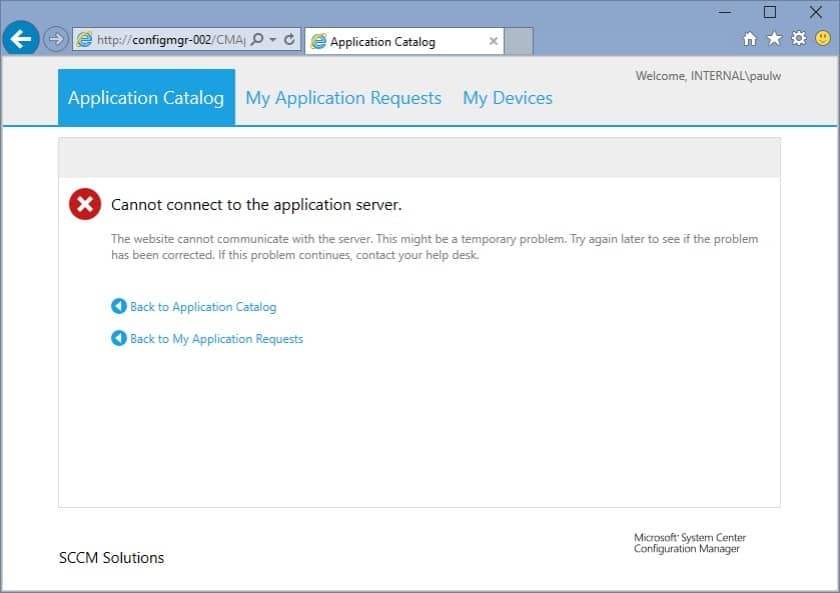840x593 pixels.
Task: Open a new browser tab
Action: [x=518, y=41]
